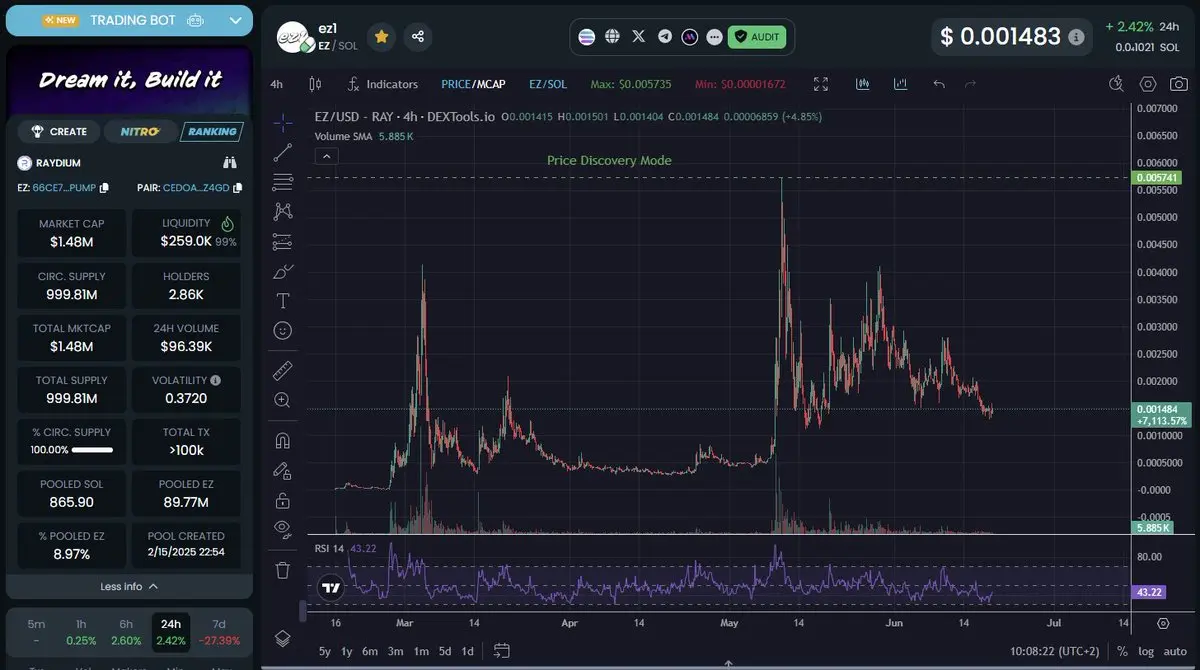The width and height of the screenshot is (1200, 670).
Task: Open the candlestick chart style menu
Action: pyautogui.click(x=315, y=84)
